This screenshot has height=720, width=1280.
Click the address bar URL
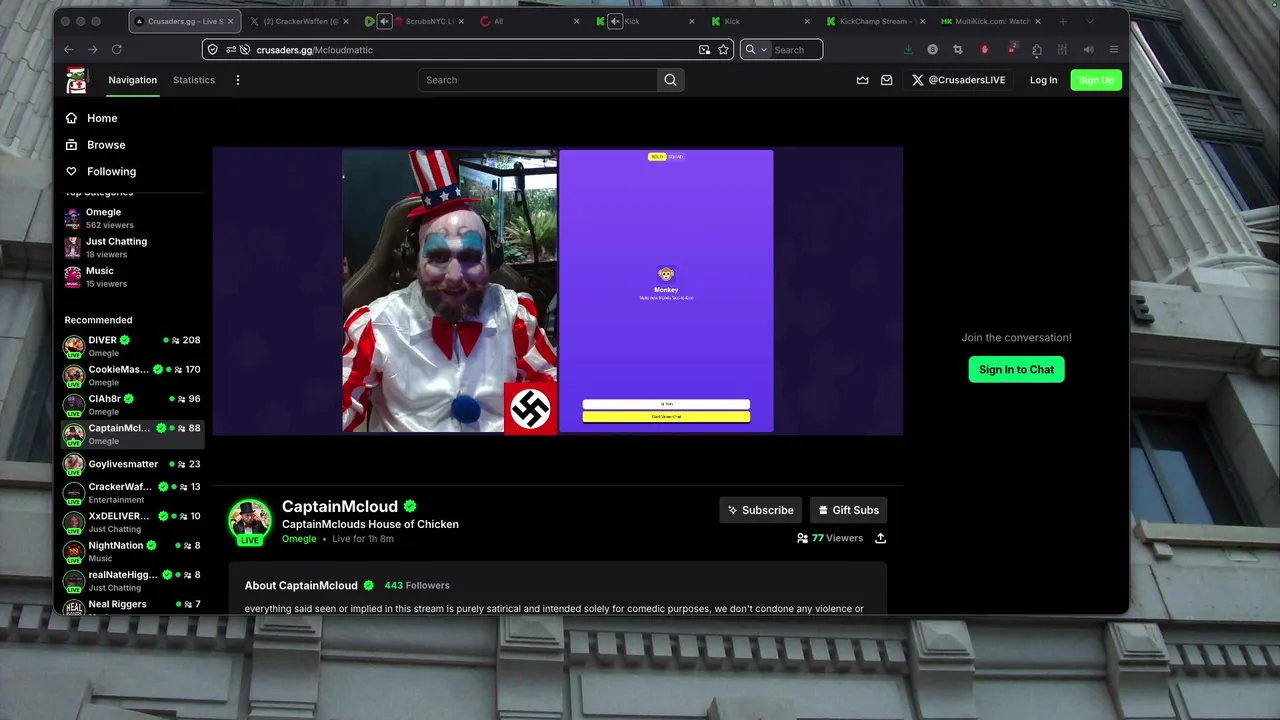coord(314,50)
